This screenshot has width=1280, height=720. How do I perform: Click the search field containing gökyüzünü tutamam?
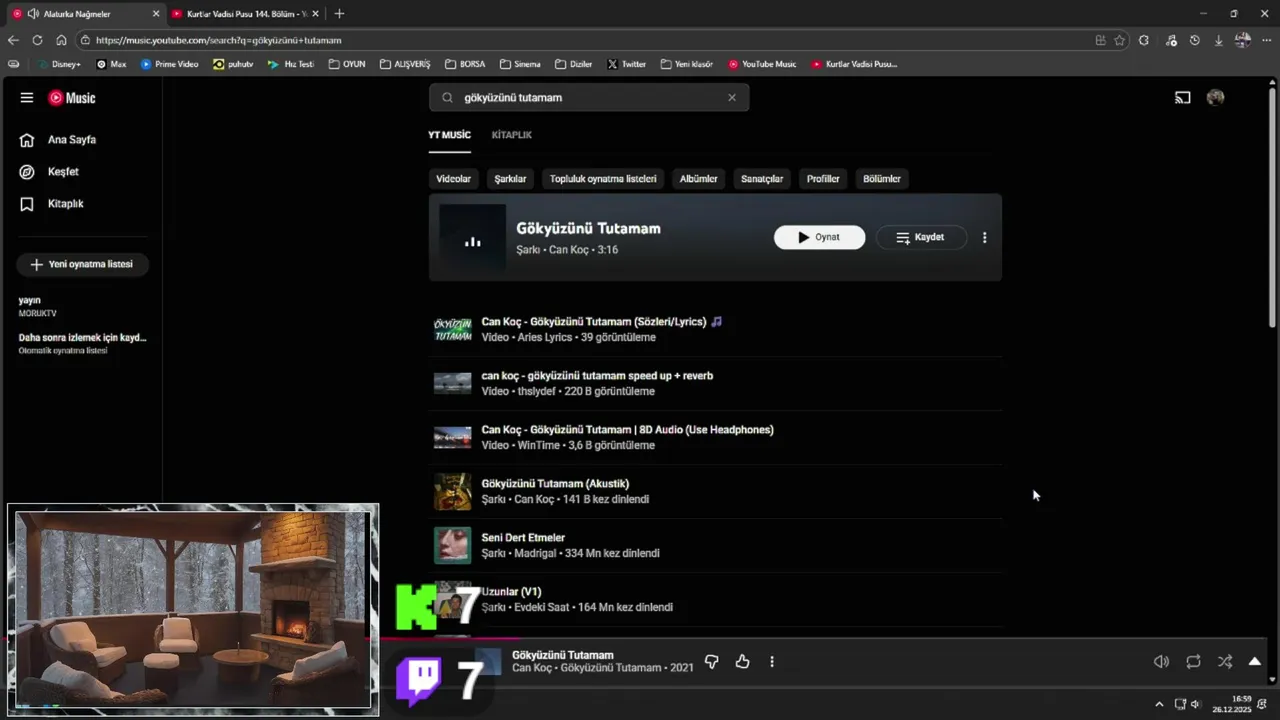pos(588,98)
